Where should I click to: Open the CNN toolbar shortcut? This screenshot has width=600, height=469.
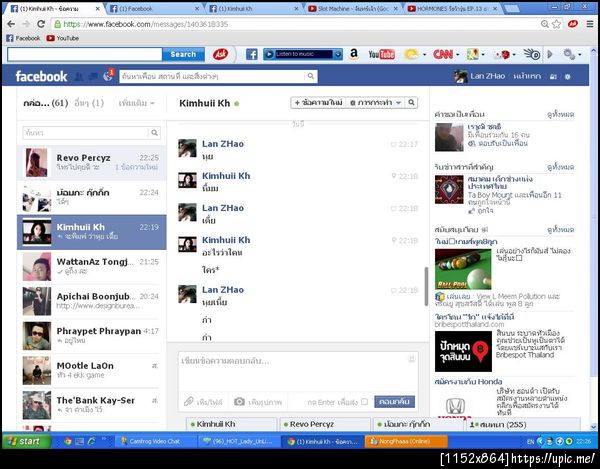tap(443, 54)
